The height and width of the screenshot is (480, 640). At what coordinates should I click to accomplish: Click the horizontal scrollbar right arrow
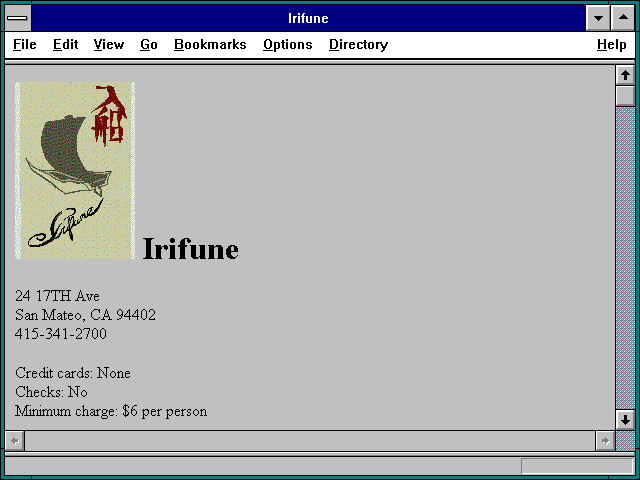coord(605,441)
